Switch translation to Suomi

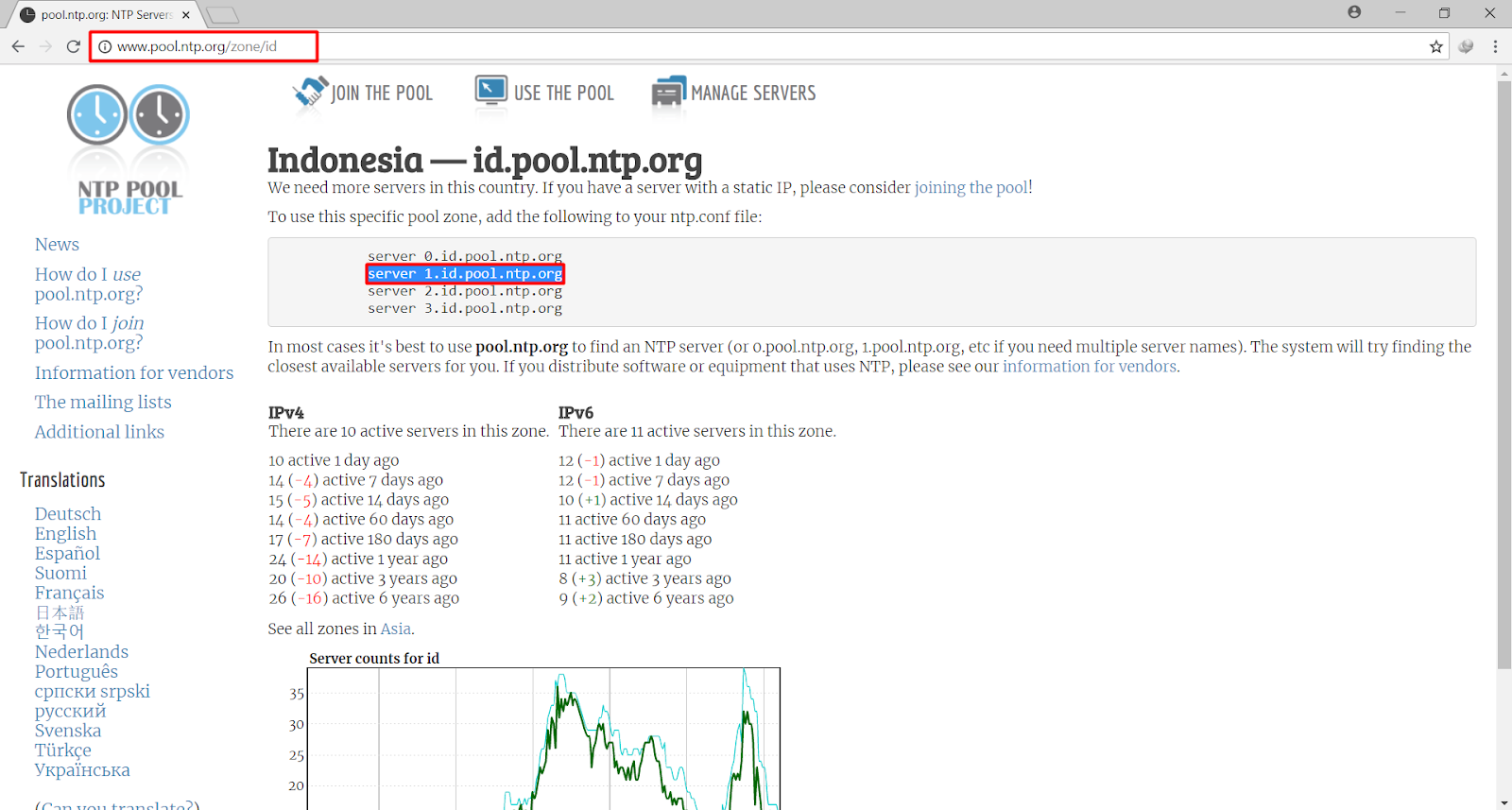[x=60, y=574]
